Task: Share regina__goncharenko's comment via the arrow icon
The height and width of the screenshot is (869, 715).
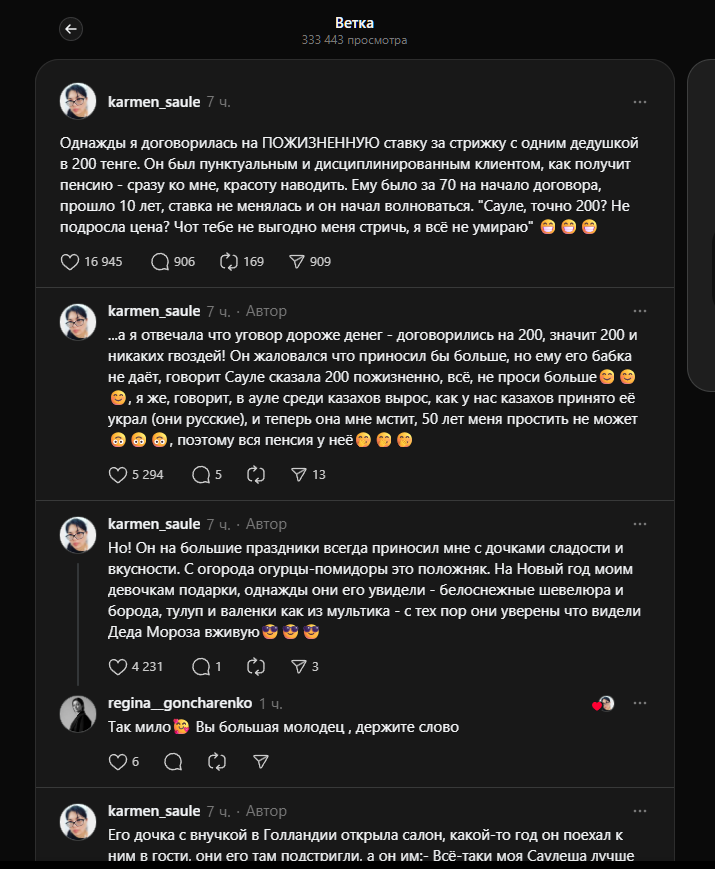Action: pos(261,762)
